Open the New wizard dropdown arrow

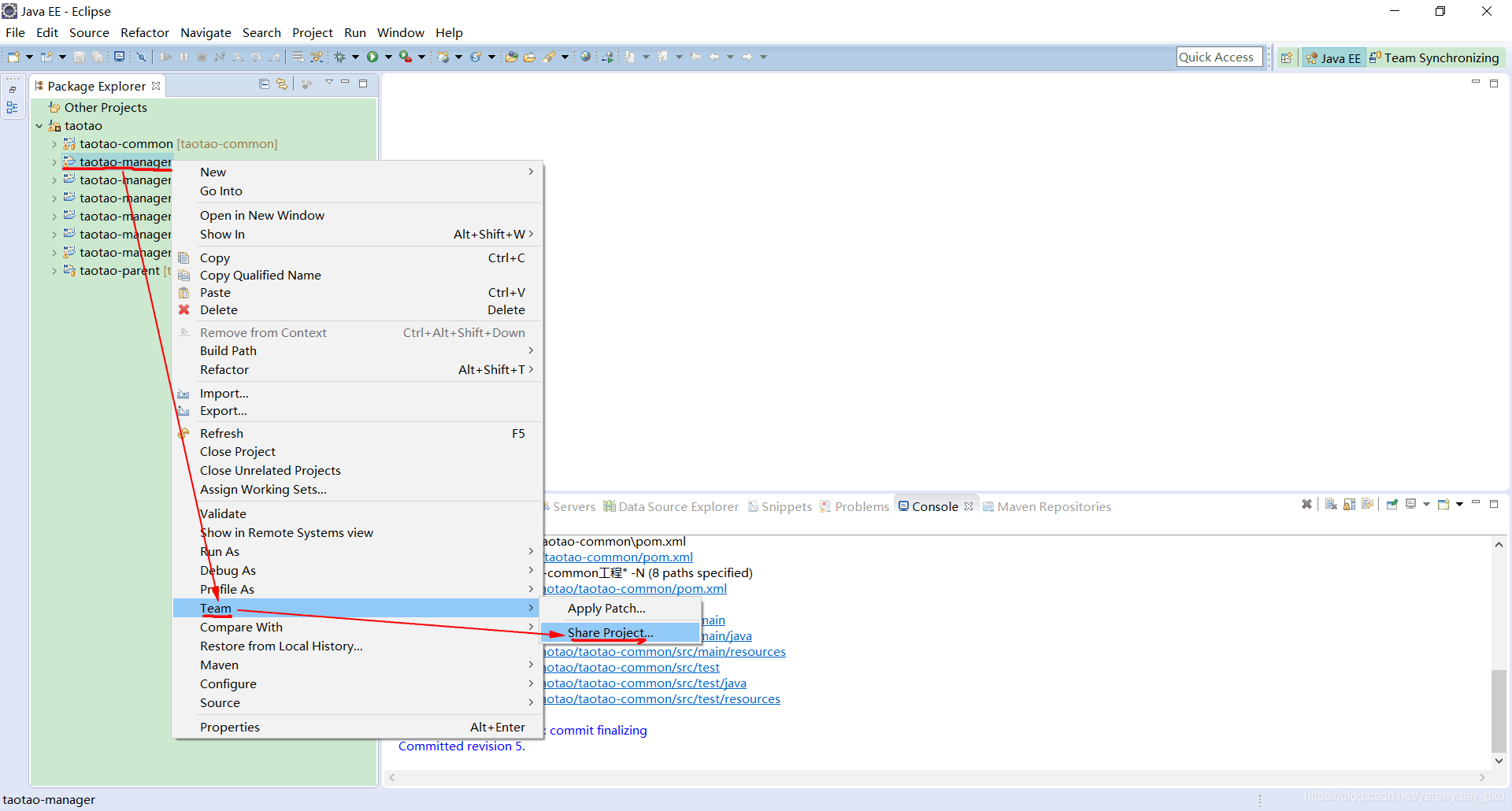click(x=29, y=57)
